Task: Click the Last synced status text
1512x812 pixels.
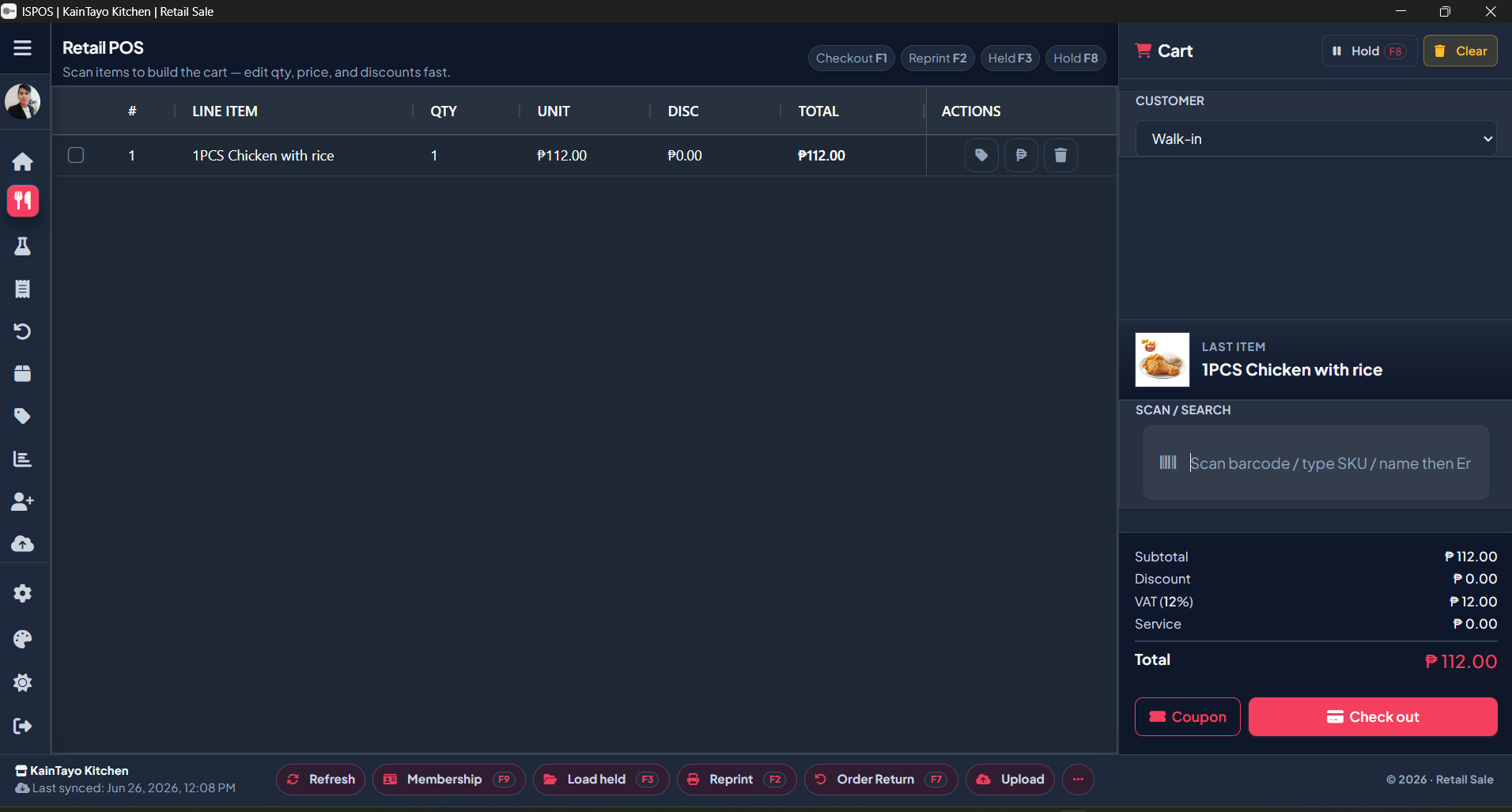Action: pyautogui.click(x=134, y=788)
